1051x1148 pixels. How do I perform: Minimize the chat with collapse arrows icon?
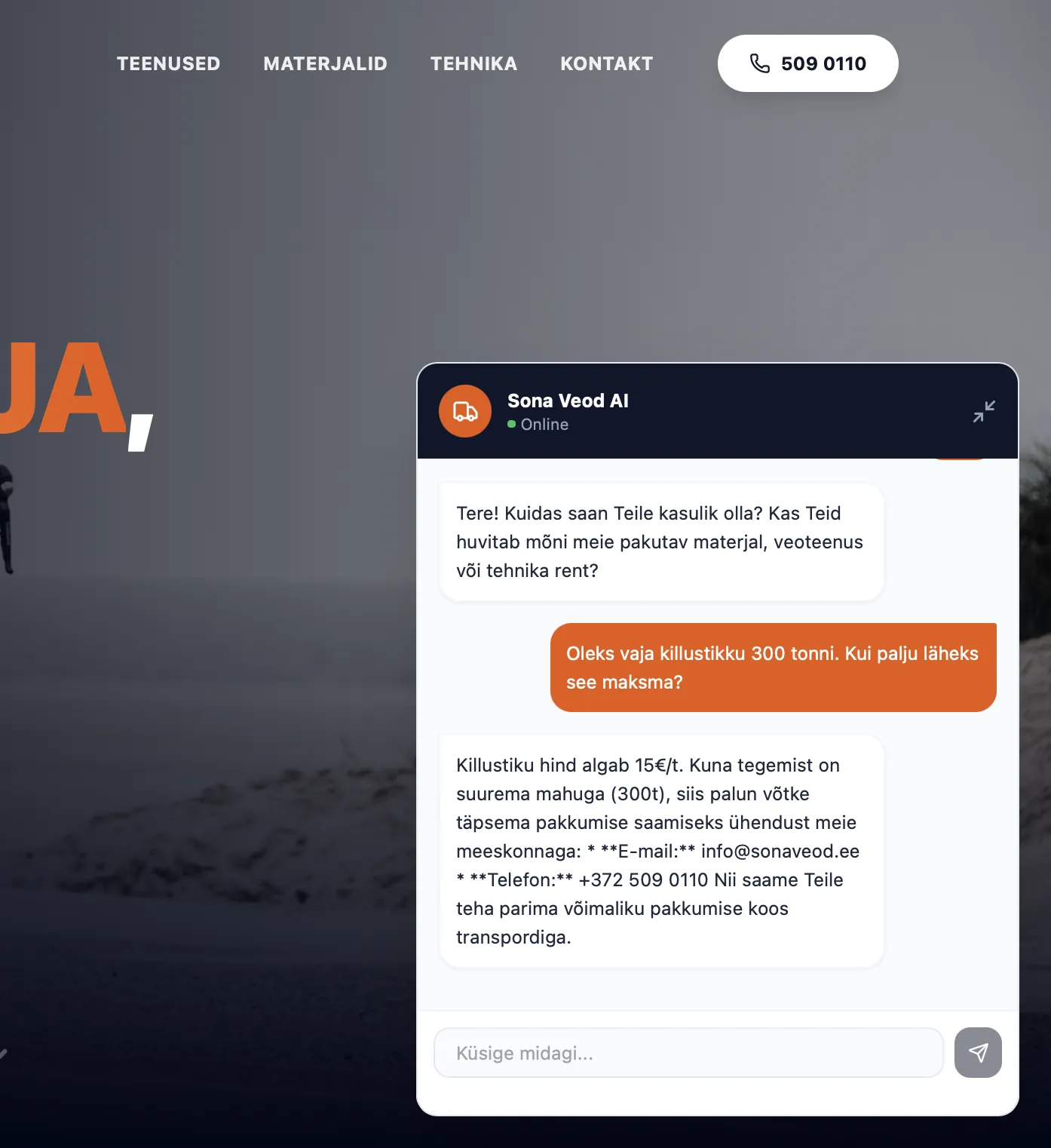[x=984, y=411]
